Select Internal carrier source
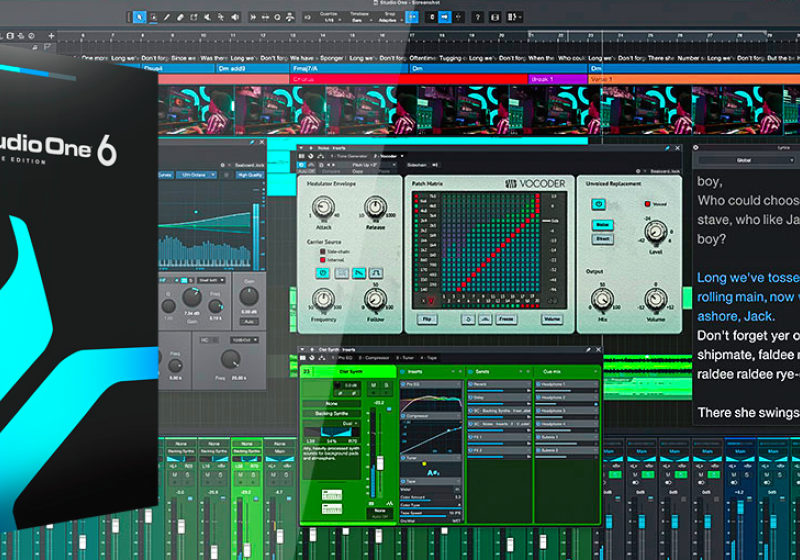The height and width of the screenshot is (560, 800). 332,260
